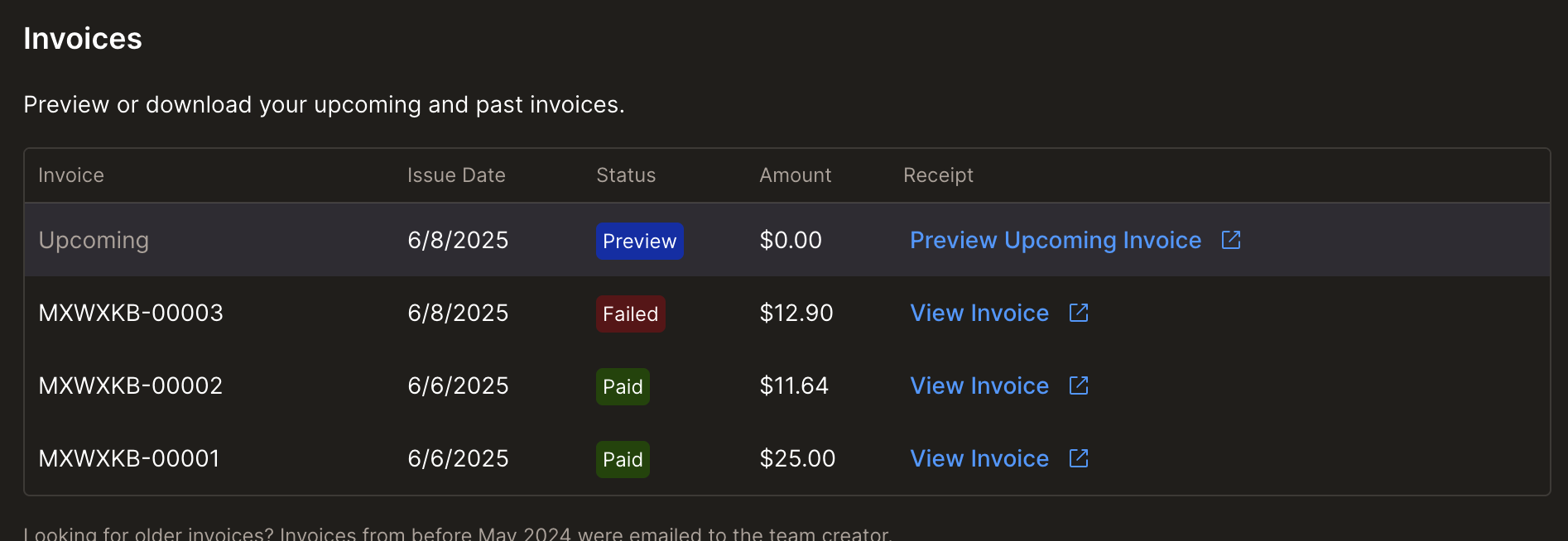View Invoice for $11.64 payment
1568x541 pixels.
click(979, 385)
